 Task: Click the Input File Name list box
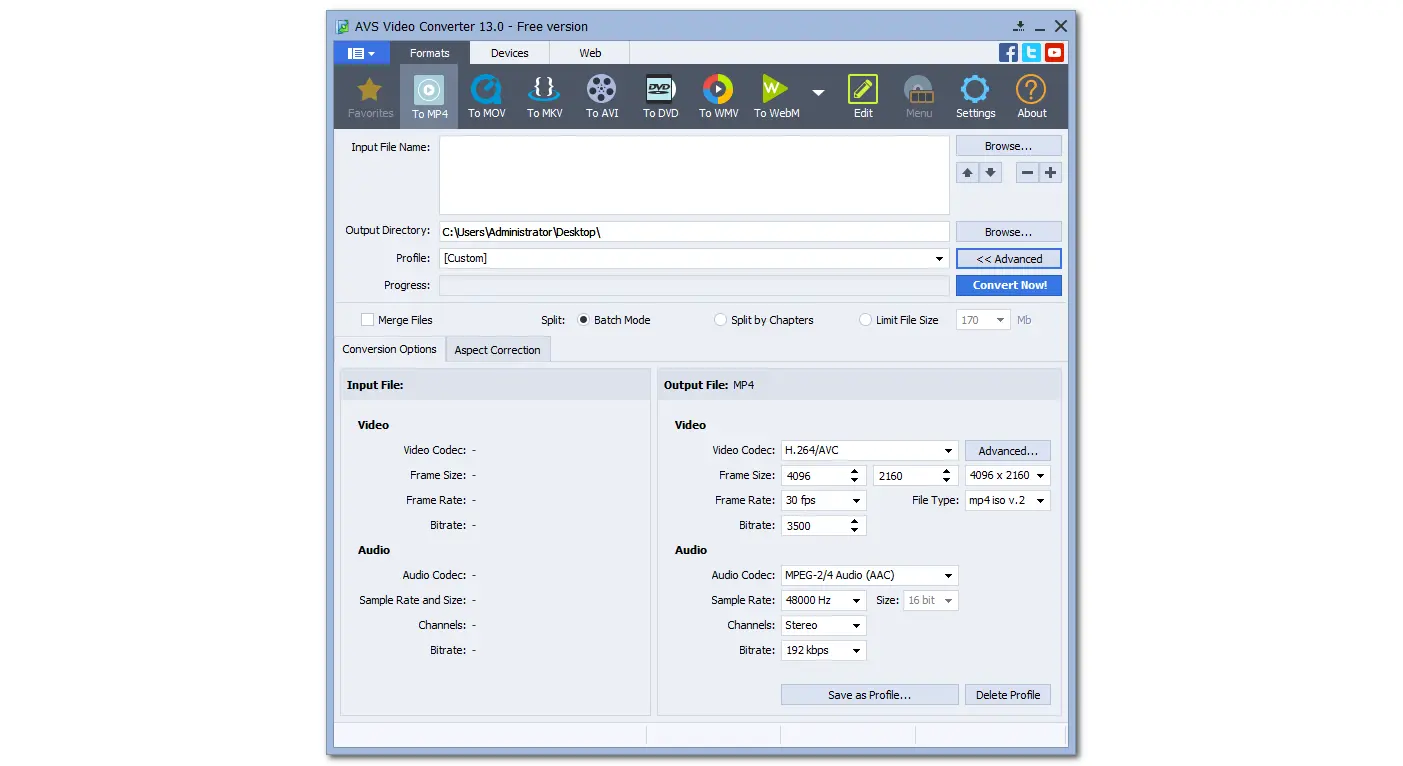coord(694,175)
